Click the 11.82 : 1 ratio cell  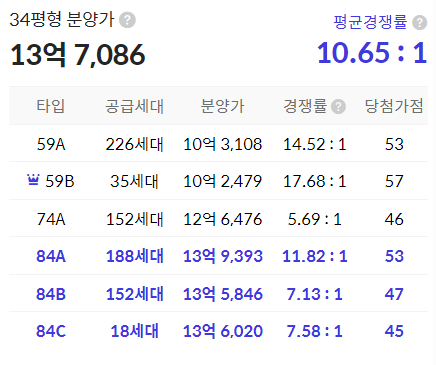tap(315, 256)
